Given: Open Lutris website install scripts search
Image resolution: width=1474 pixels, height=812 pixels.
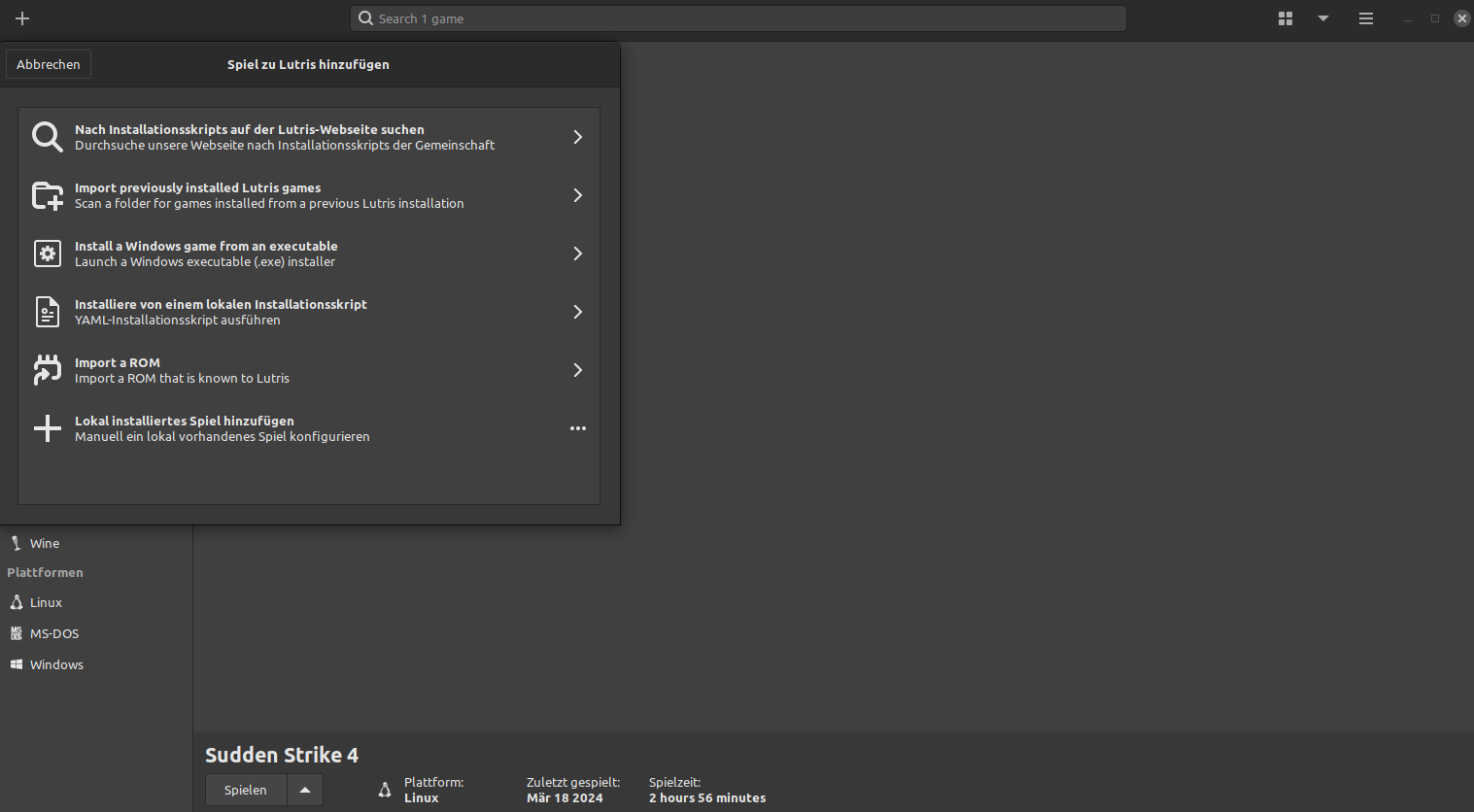Looking at the screenshot, I should pyautogui.click(x=309, y=137).
